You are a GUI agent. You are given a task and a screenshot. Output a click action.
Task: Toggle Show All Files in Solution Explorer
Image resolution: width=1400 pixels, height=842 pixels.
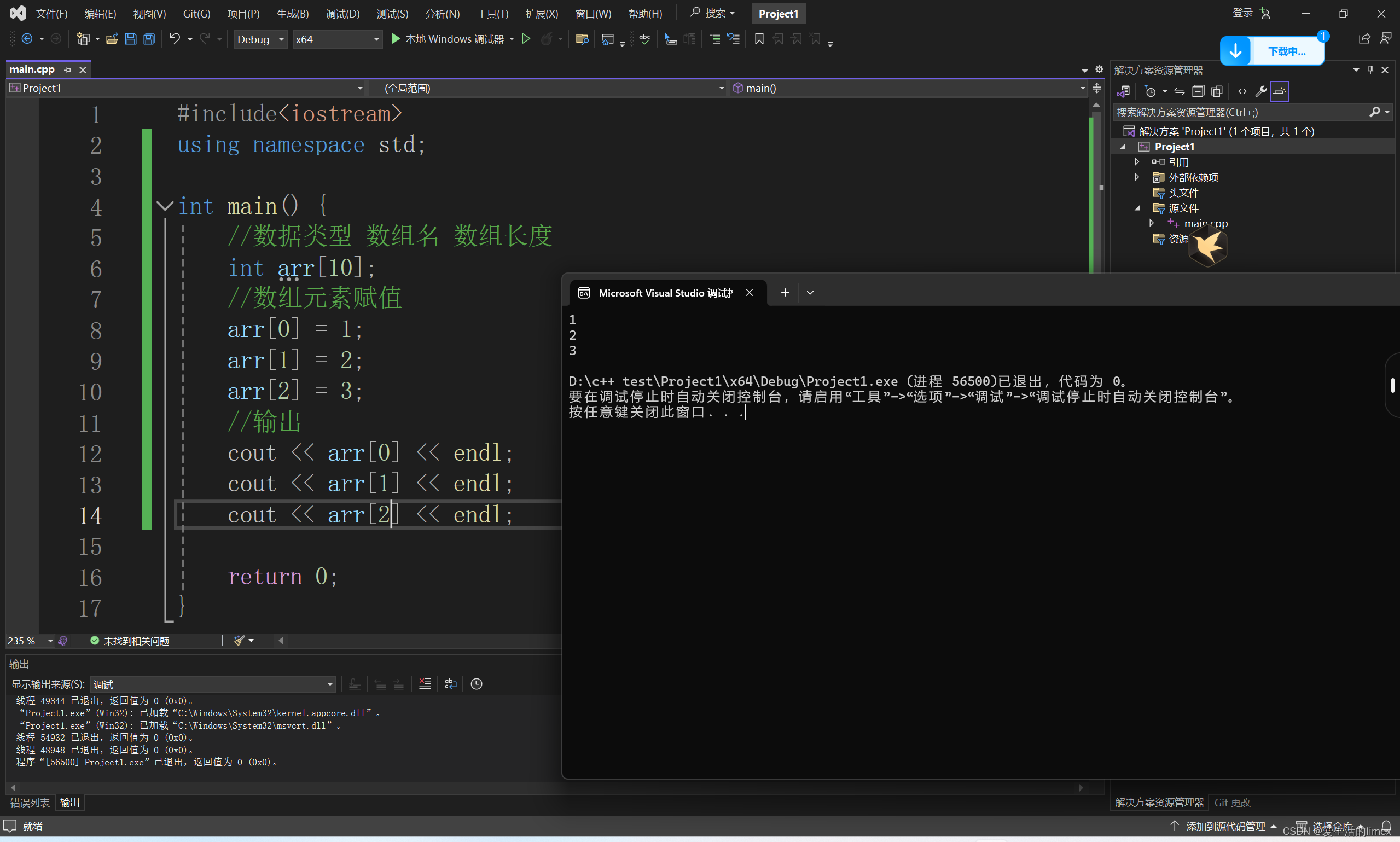pos(1217,91)
